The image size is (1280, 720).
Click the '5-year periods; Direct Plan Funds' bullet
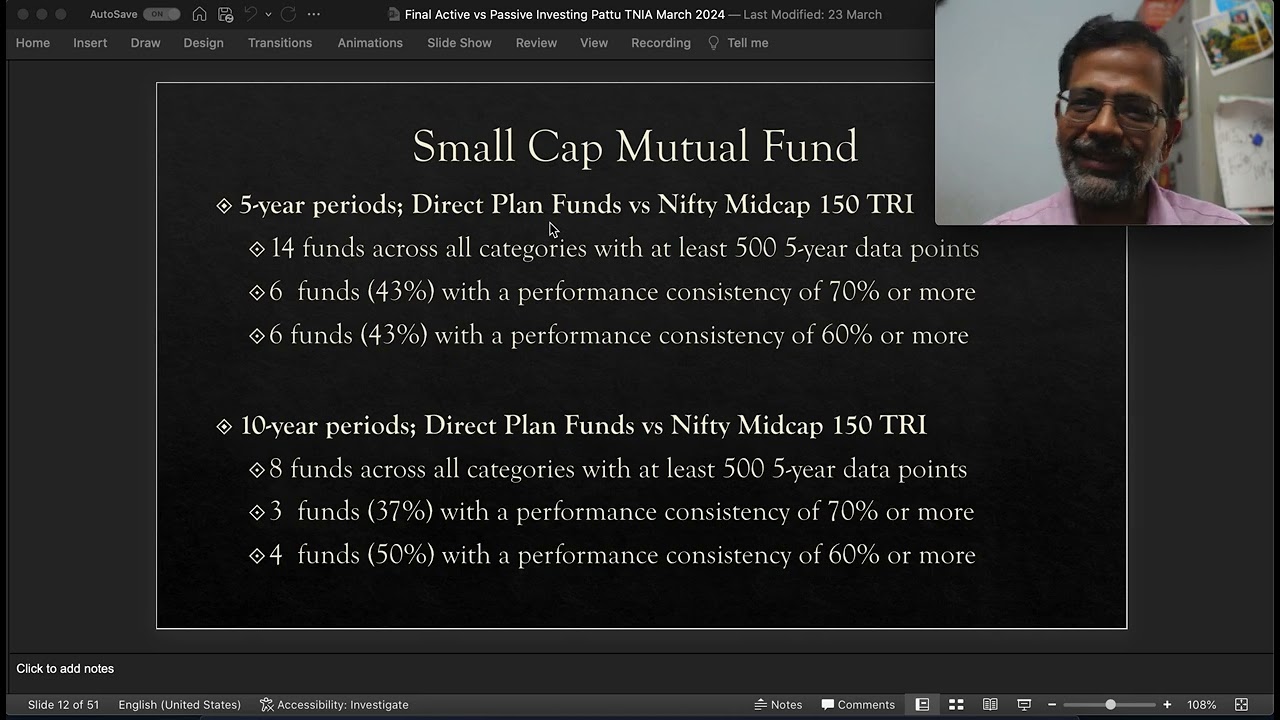pyautogui.click(x=576, y=204)
